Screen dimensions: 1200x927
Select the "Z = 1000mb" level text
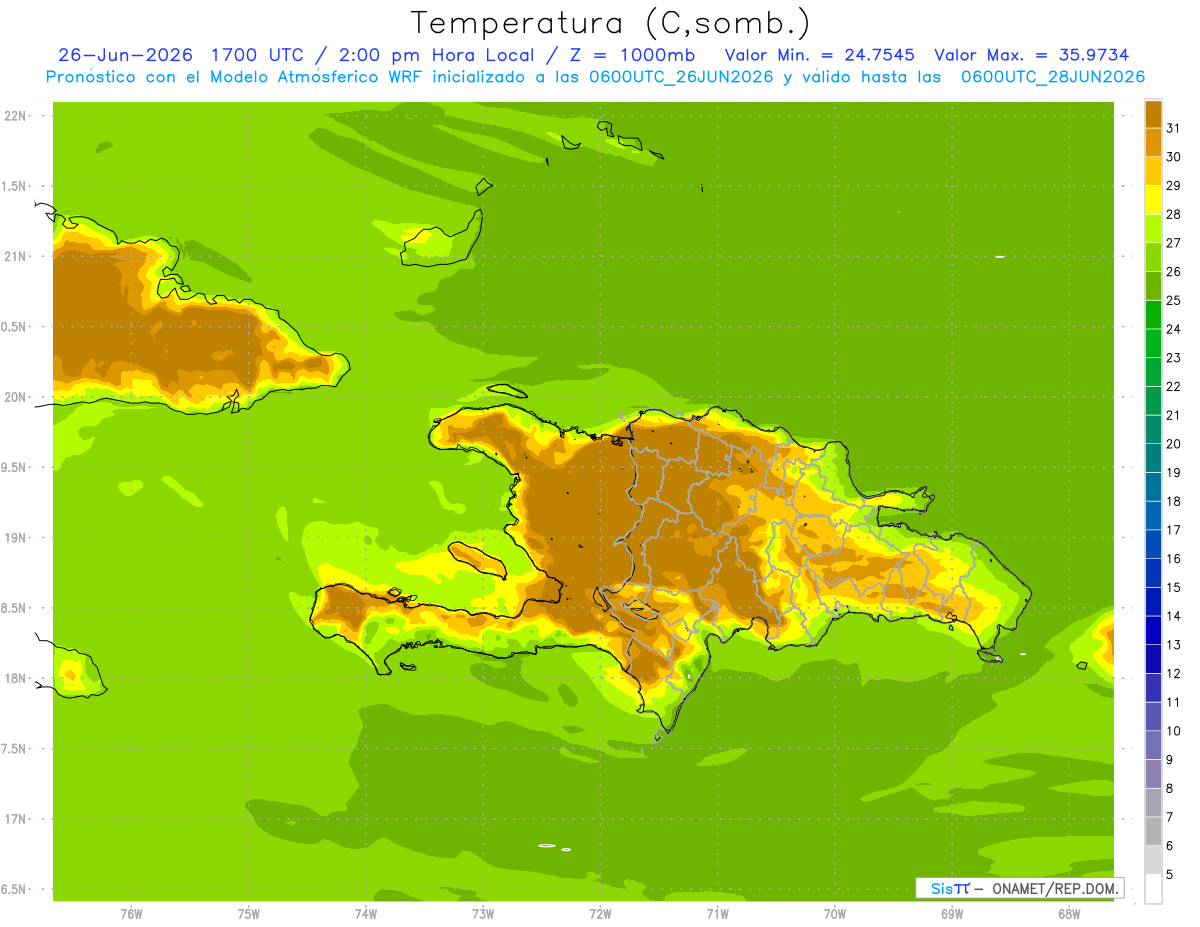[634, 55]
